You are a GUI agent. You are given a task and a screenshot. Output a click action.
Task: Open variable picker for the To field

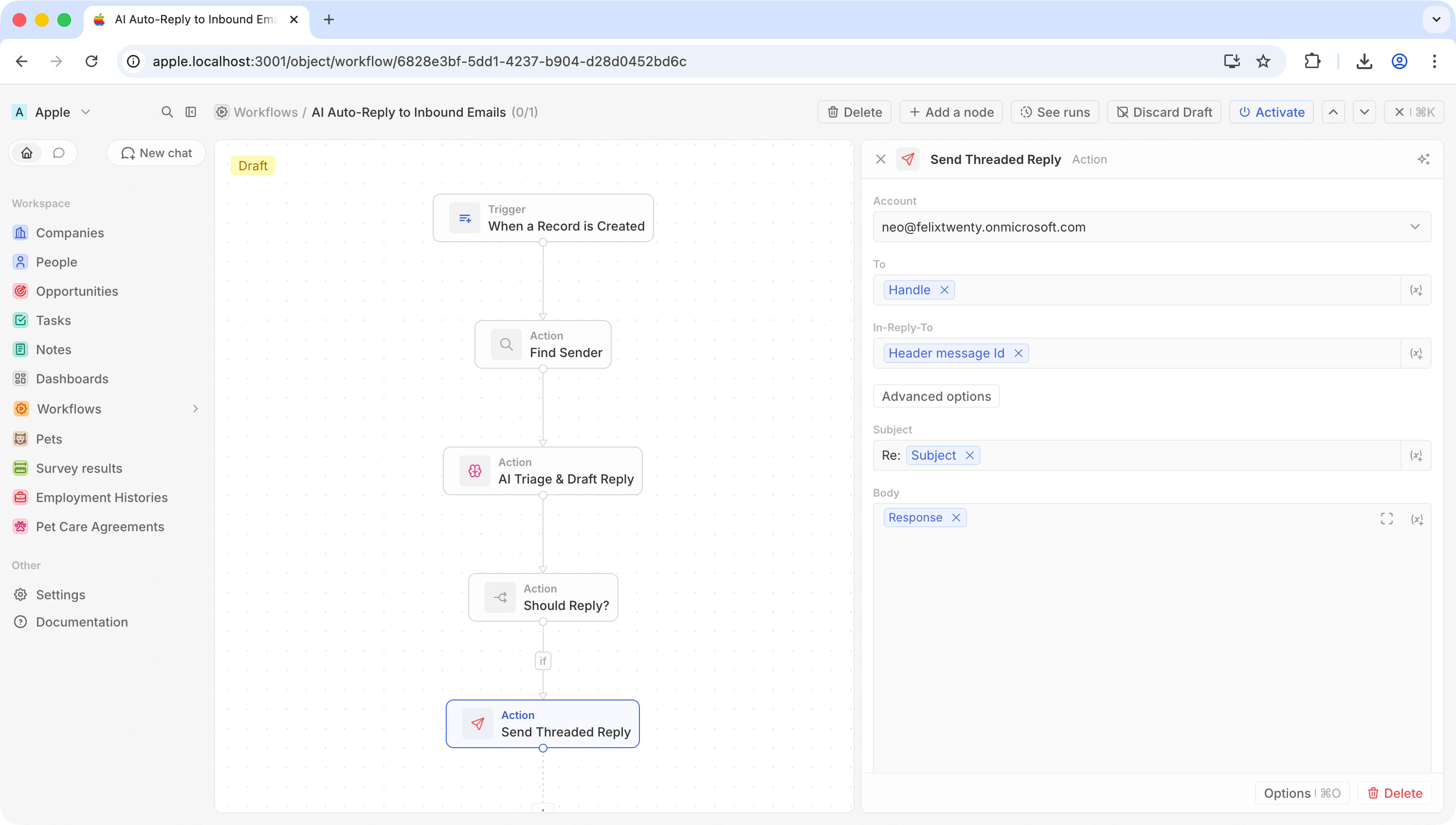1416,290
